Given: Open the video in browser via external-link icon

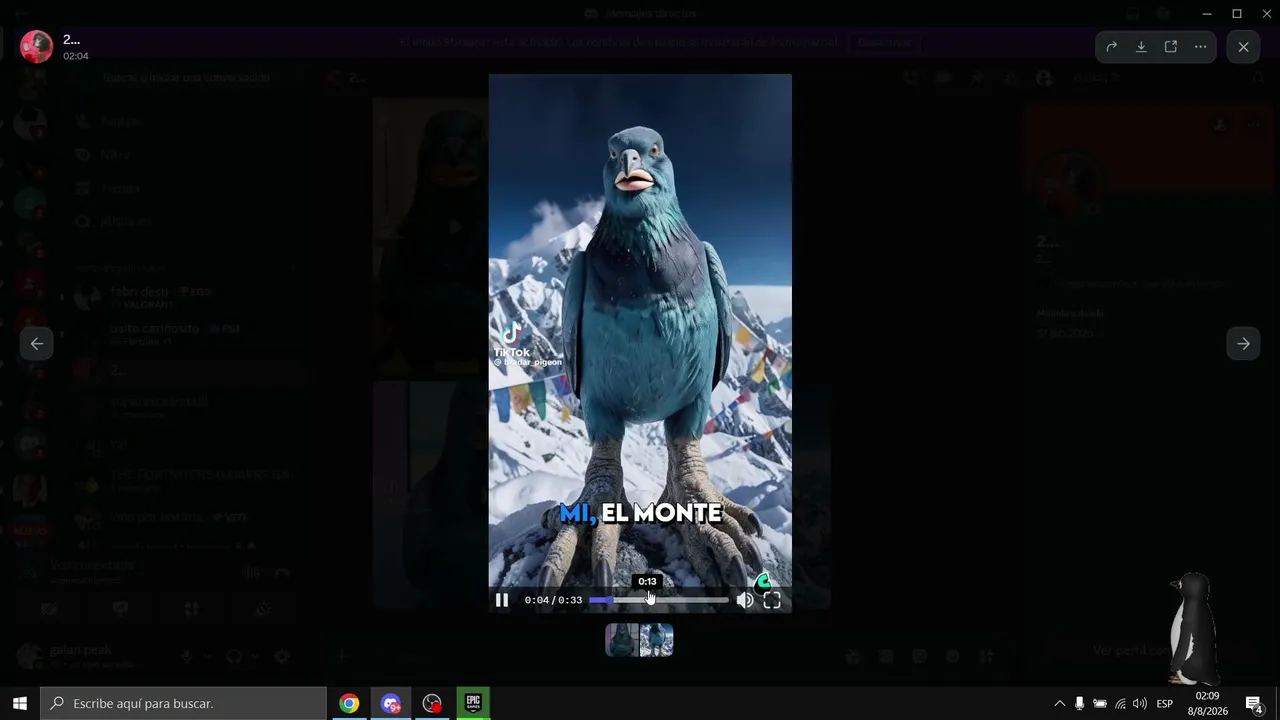Looking at the screenshot, I should click(x=1171, y=47).
